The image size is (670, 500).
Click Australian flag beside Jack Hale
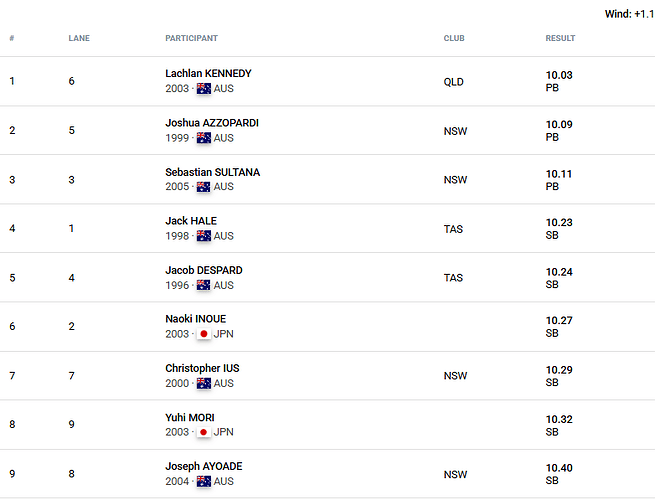[x=204, y=236]
